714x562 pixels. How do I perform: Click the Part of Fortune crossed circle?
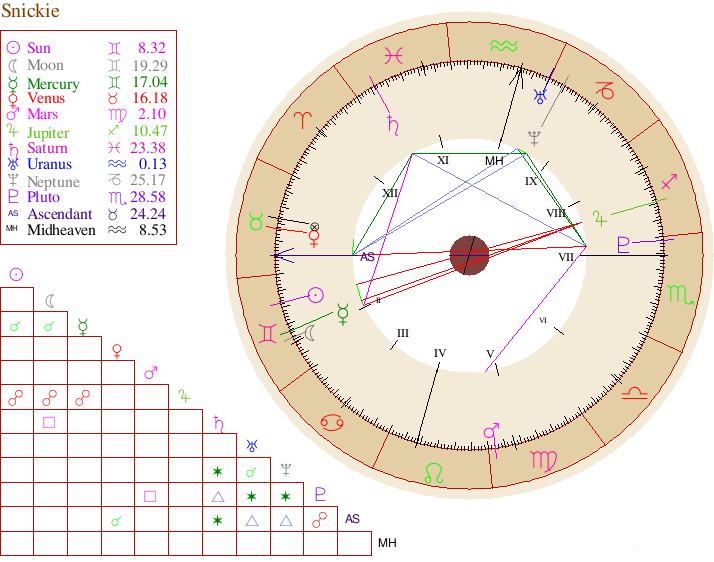click(314, 226)
